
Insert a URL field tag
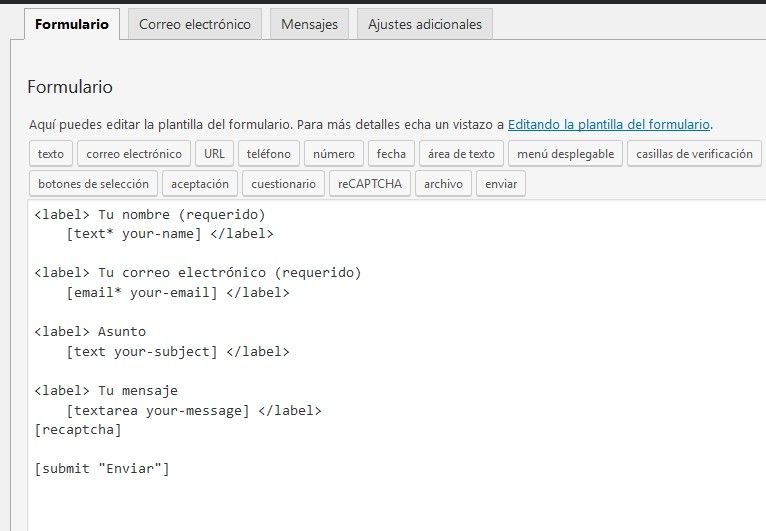214,154
